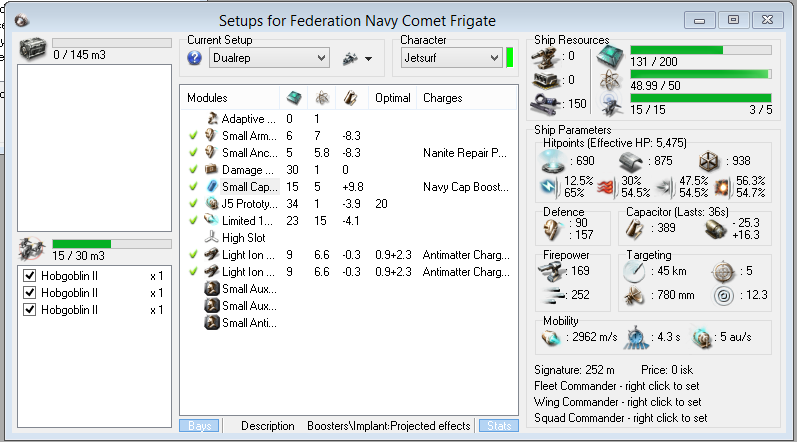
Task: Open the Jetsurf character dropdown
Action: pos(451,58)
